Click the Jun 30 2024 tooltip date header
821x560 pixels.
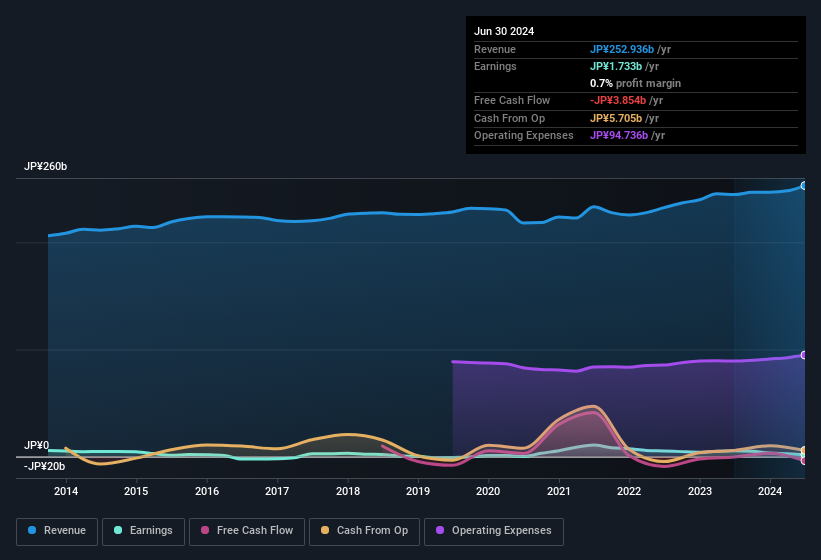pyautogui.click(x=504, y=31)
